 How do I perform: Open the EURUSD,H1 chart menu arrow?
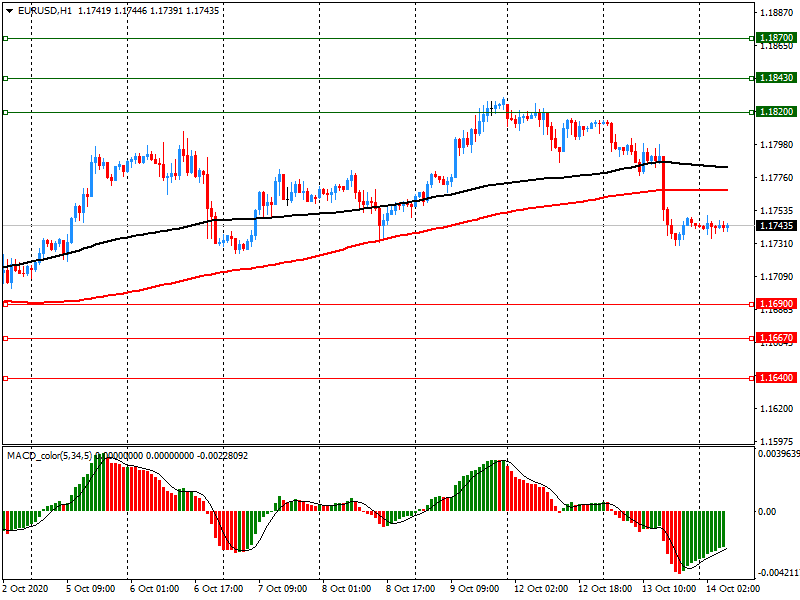[x=9, y=11]
